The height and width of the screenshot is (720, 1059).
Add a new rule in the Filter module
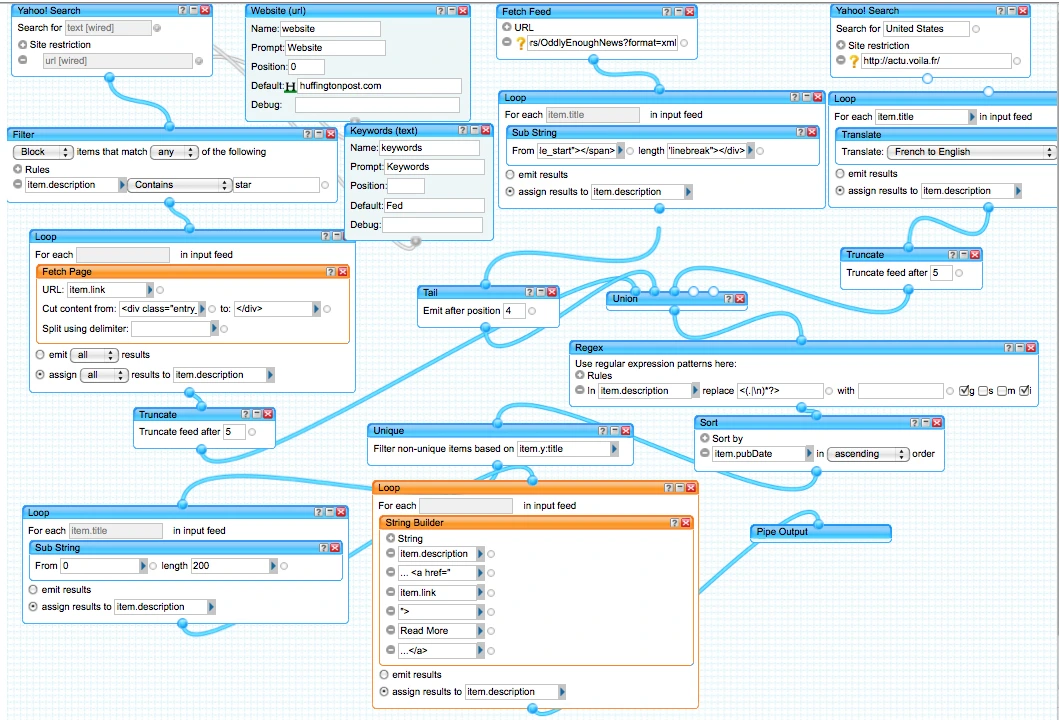(17, 170)
